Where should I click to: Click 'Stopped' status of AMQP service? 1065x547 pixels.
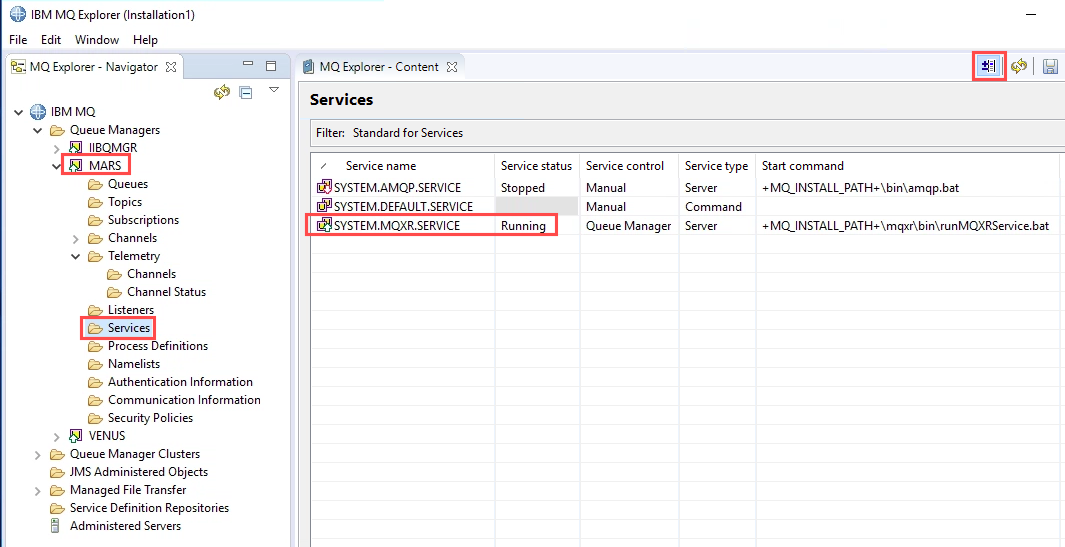(523, 188)
